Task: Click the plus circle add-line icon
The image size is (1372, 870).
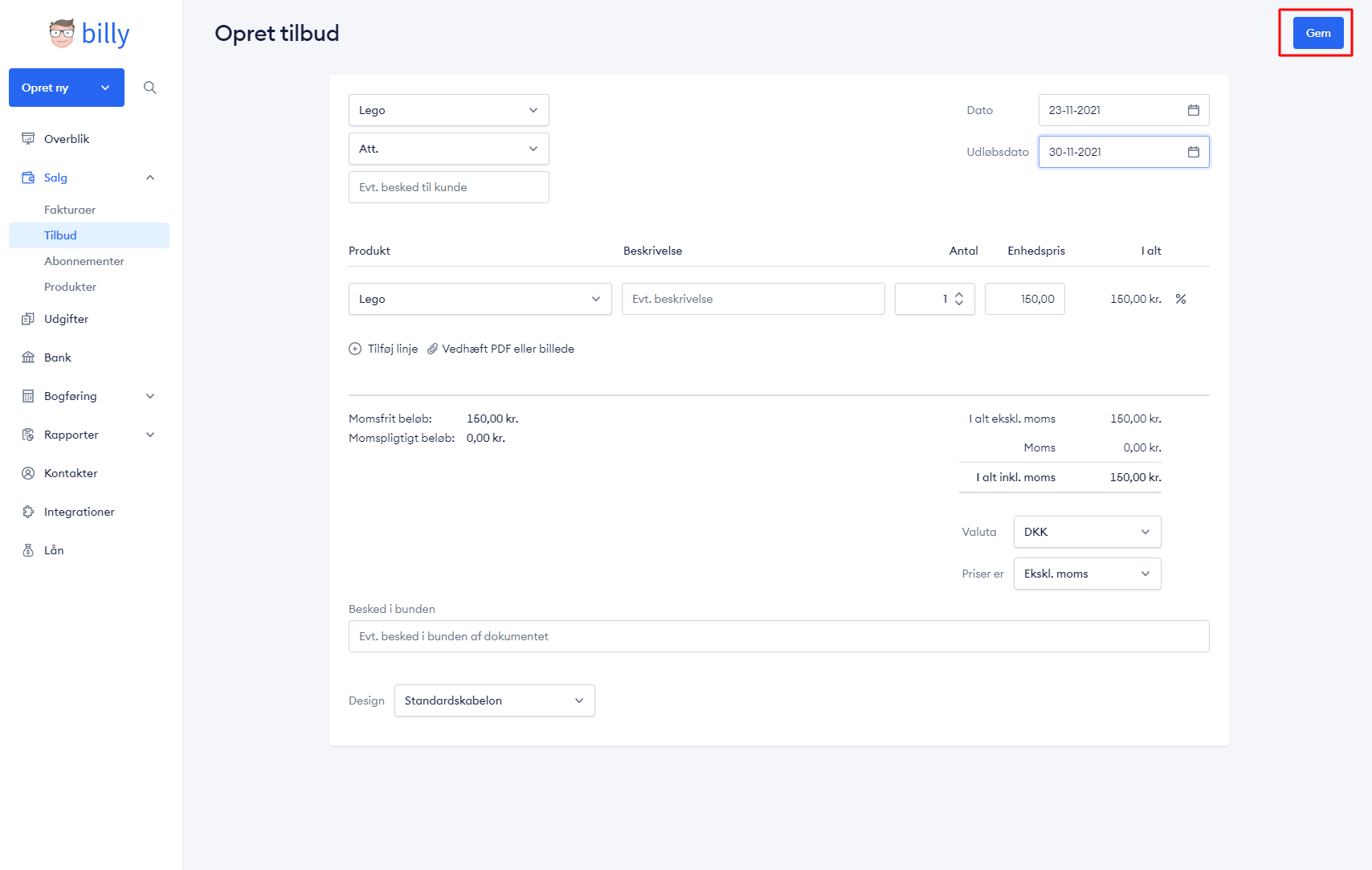Action: 355,349
